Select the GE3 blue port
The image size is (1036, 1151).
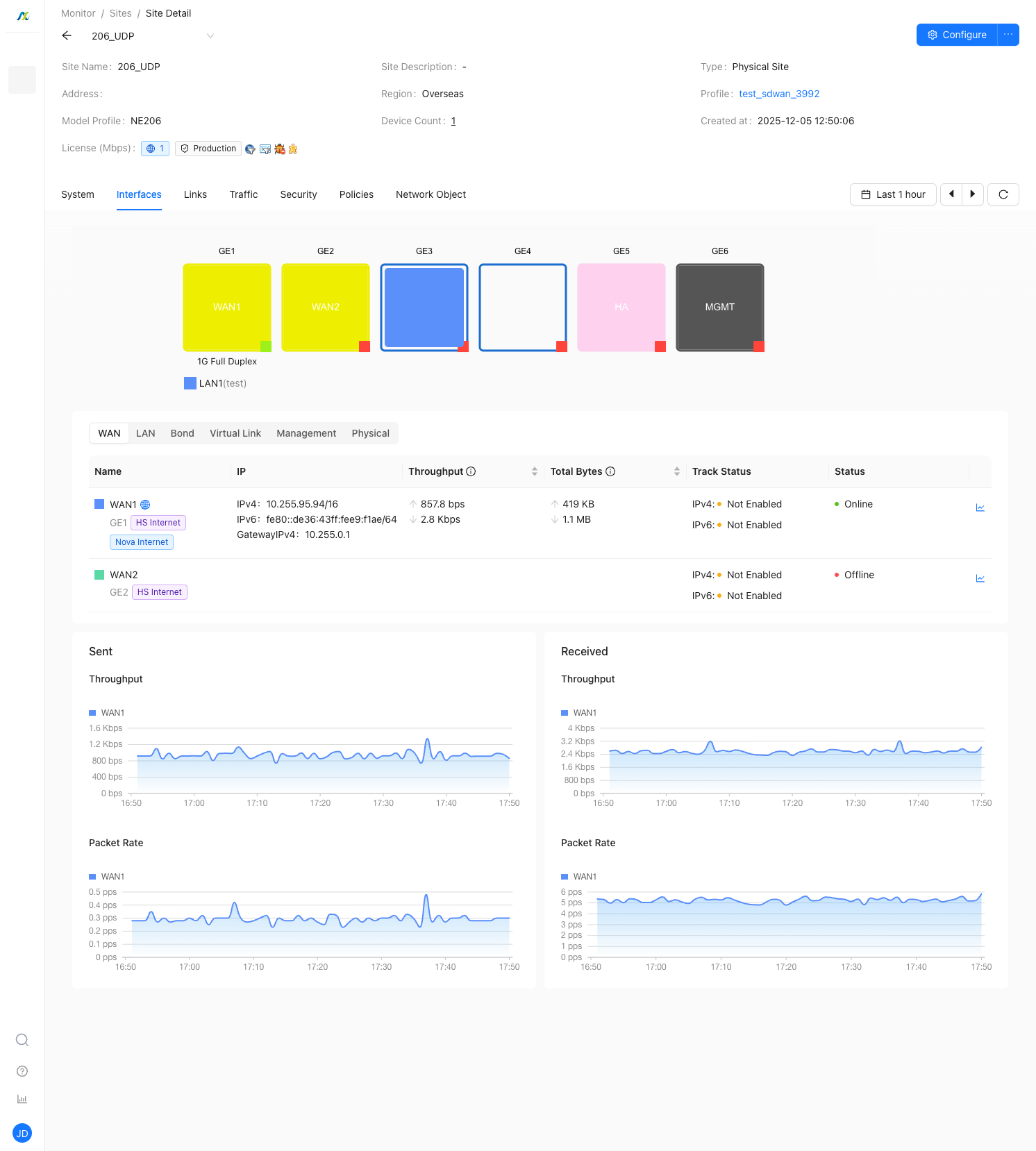pyautogui.click(x=424, y=308)
